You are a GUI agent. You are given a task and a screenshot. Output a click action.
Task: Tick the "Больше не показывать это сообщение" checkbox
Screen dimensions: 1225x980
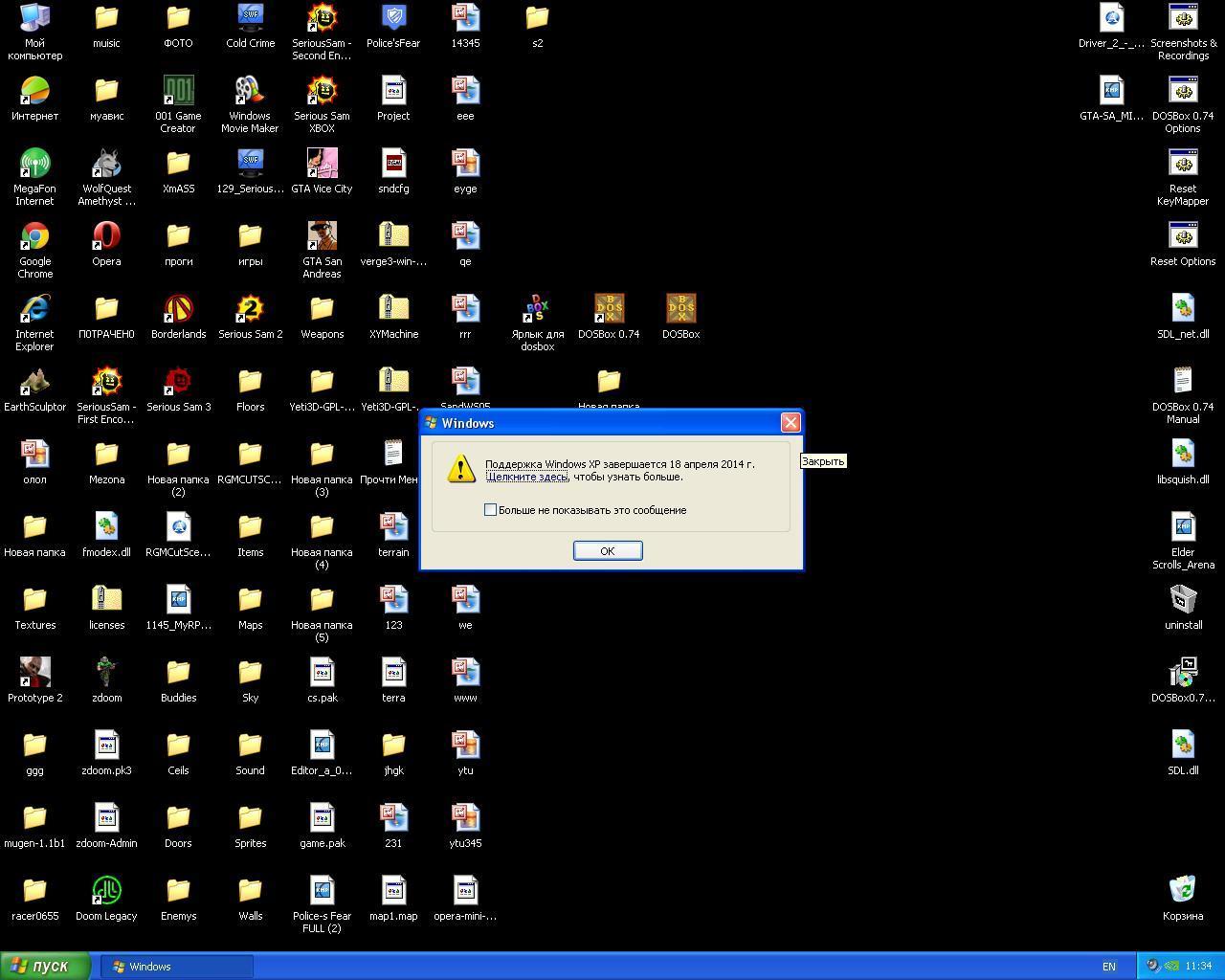tap(491, 510)
